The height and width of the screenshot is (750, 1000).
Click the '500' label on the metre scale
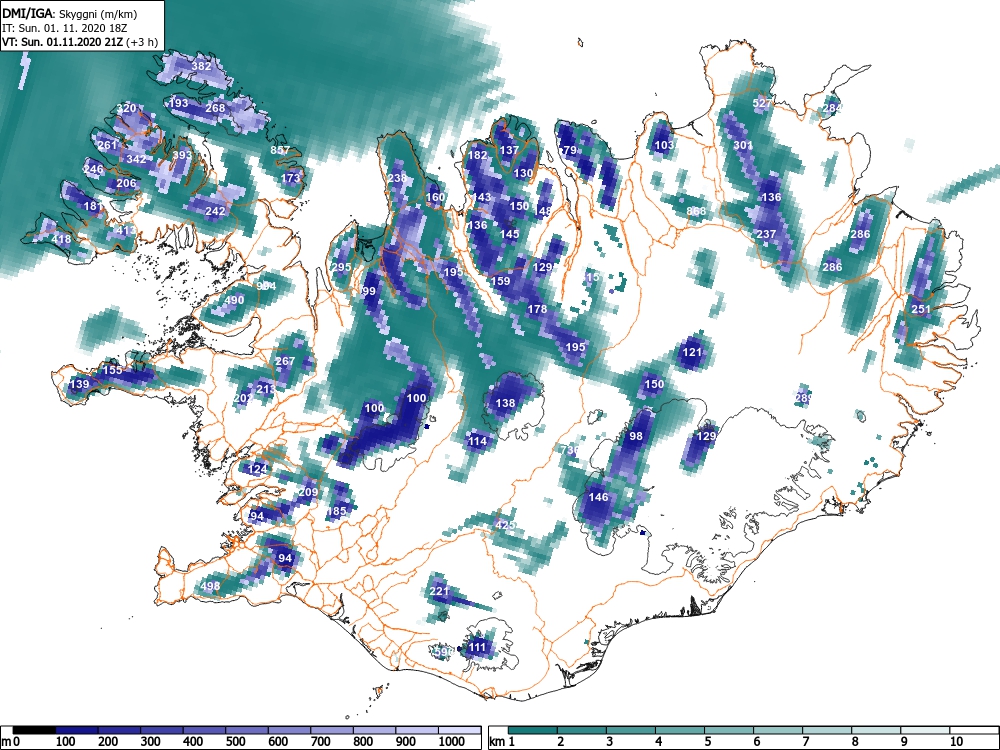[x=235, y=742]
